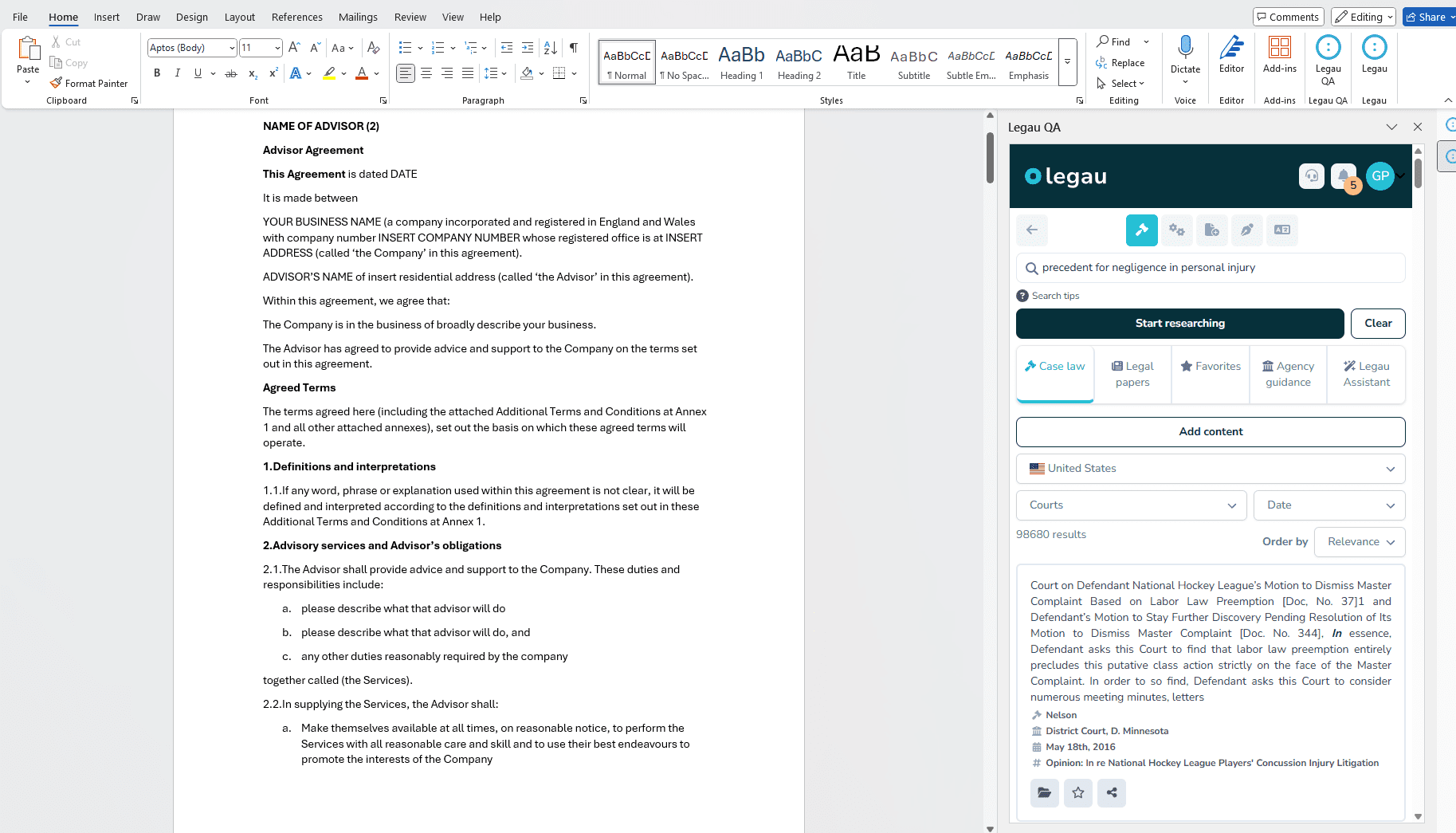Toggle bold formatting

click(157, 73)
